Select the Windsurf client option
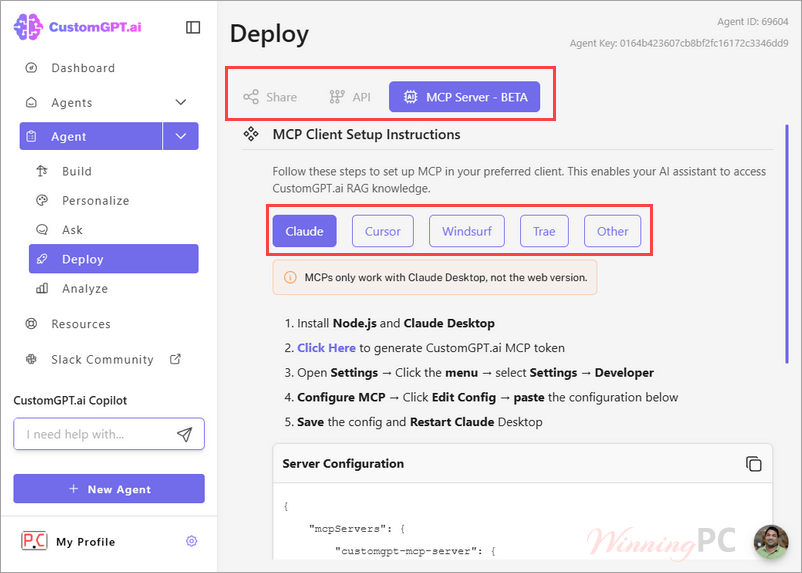Viewport: 802px width, 573px height. click(466, 231)
